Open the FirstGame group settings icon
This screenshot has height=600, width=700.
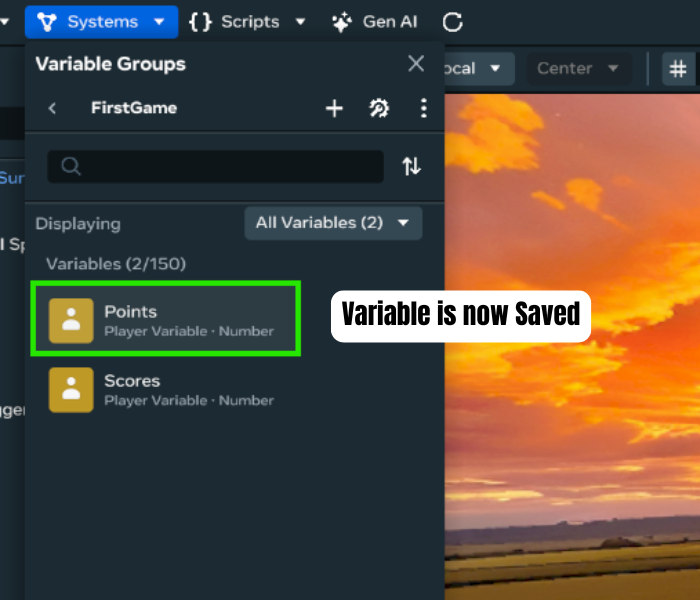[x=379, y=108]
